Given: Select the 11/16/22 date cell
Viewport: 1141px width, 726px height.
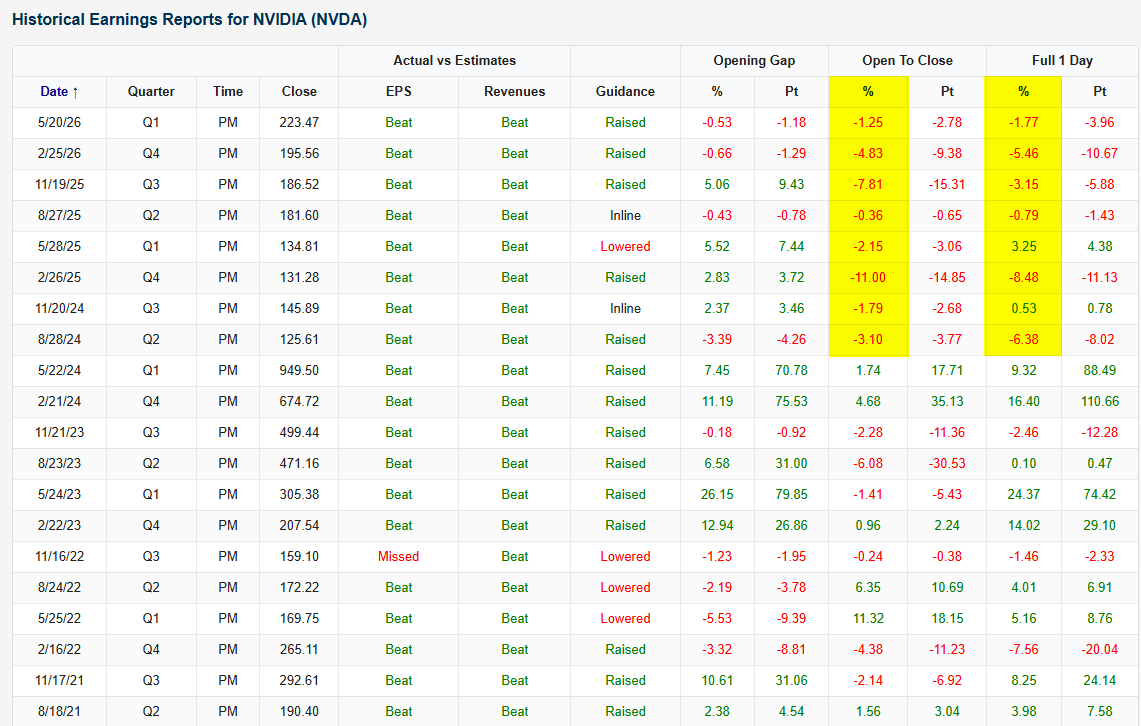Looking at the screenshot, I should (59, 557).
